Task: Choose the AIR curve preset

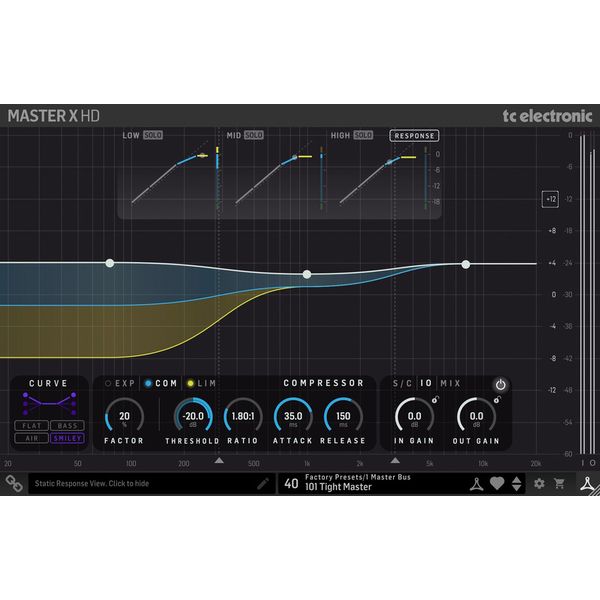Action: pos(32,439)
